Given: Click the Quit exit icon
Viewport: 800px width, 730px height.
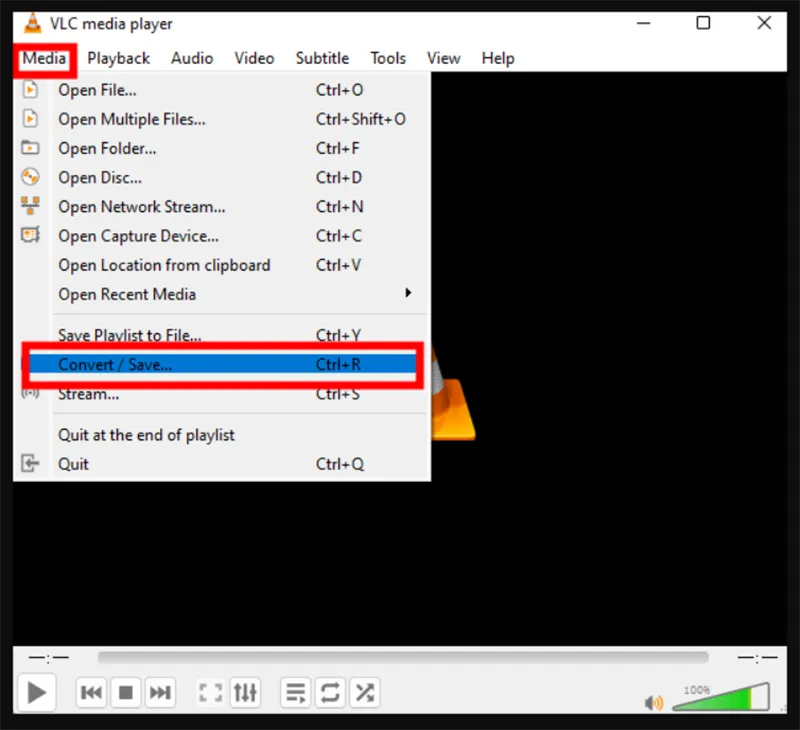Looking at the screenshot, I should (30, 463).
